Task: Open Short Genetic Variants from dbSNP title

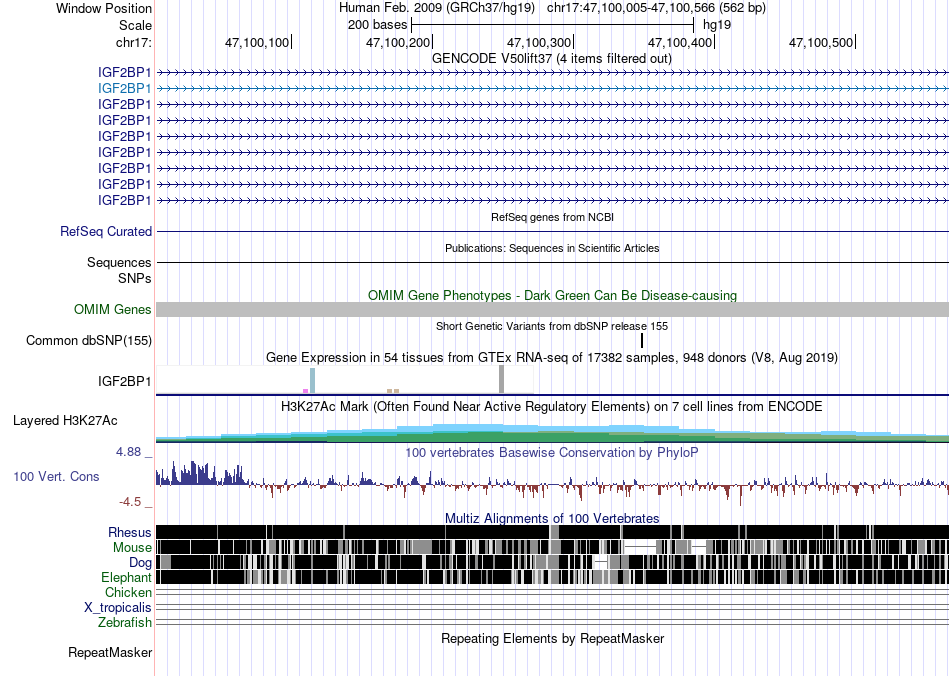Action: coord(552,326)
